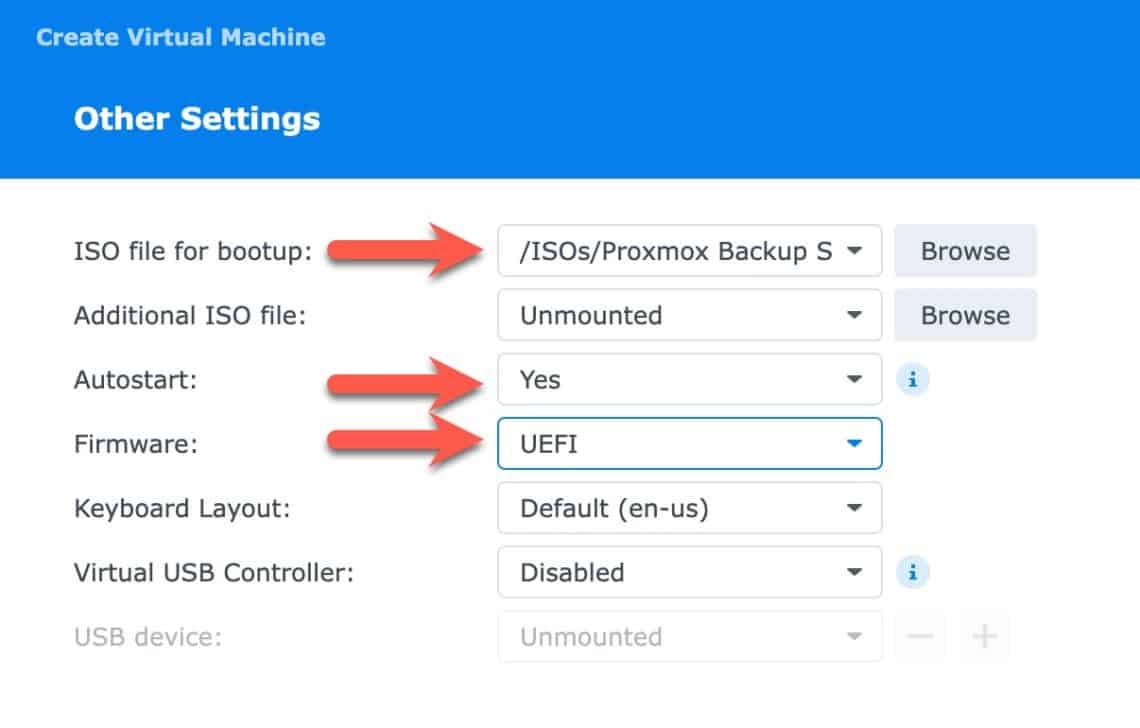The image size is (1140, 728).
Task: Click the plus icon for USB device
Action: point(985,636)
